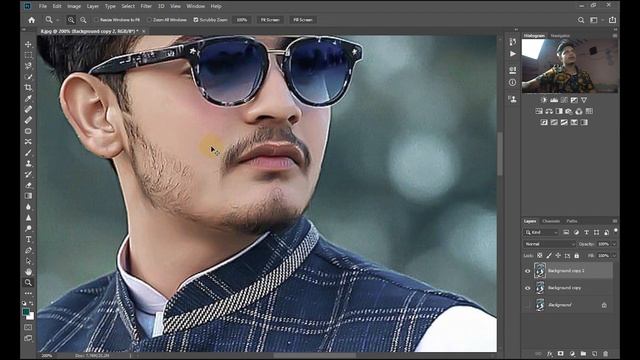Open the Opacity slider arrow
640x360 pixels.
coord(614,244)
